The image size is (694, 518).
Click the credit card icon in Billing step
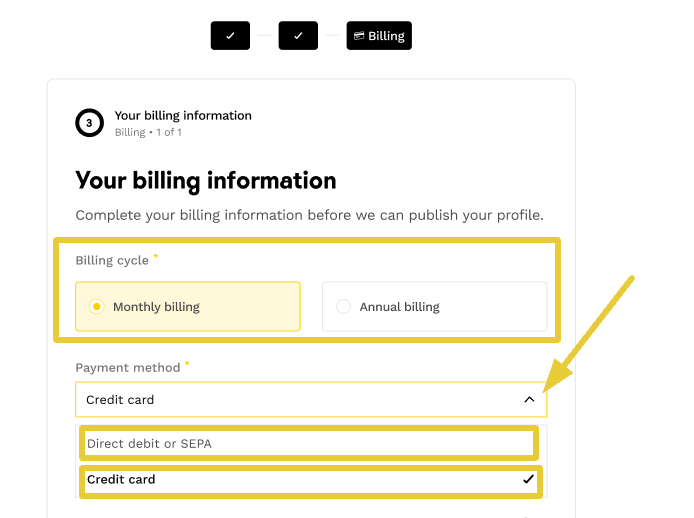[359, 36]
